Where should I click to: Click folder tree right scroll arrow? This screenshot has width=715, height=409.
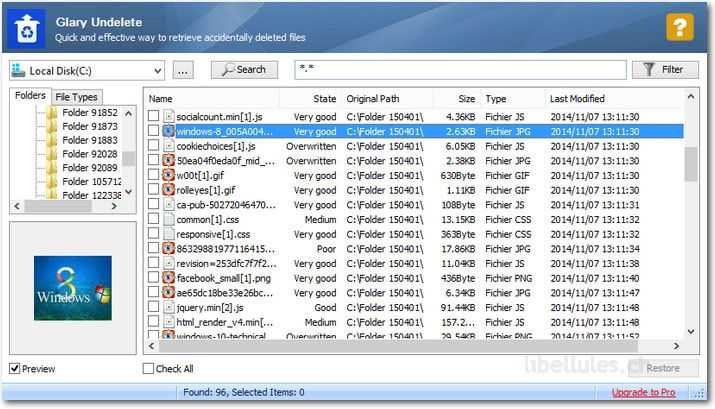click(x=114, y=206)
